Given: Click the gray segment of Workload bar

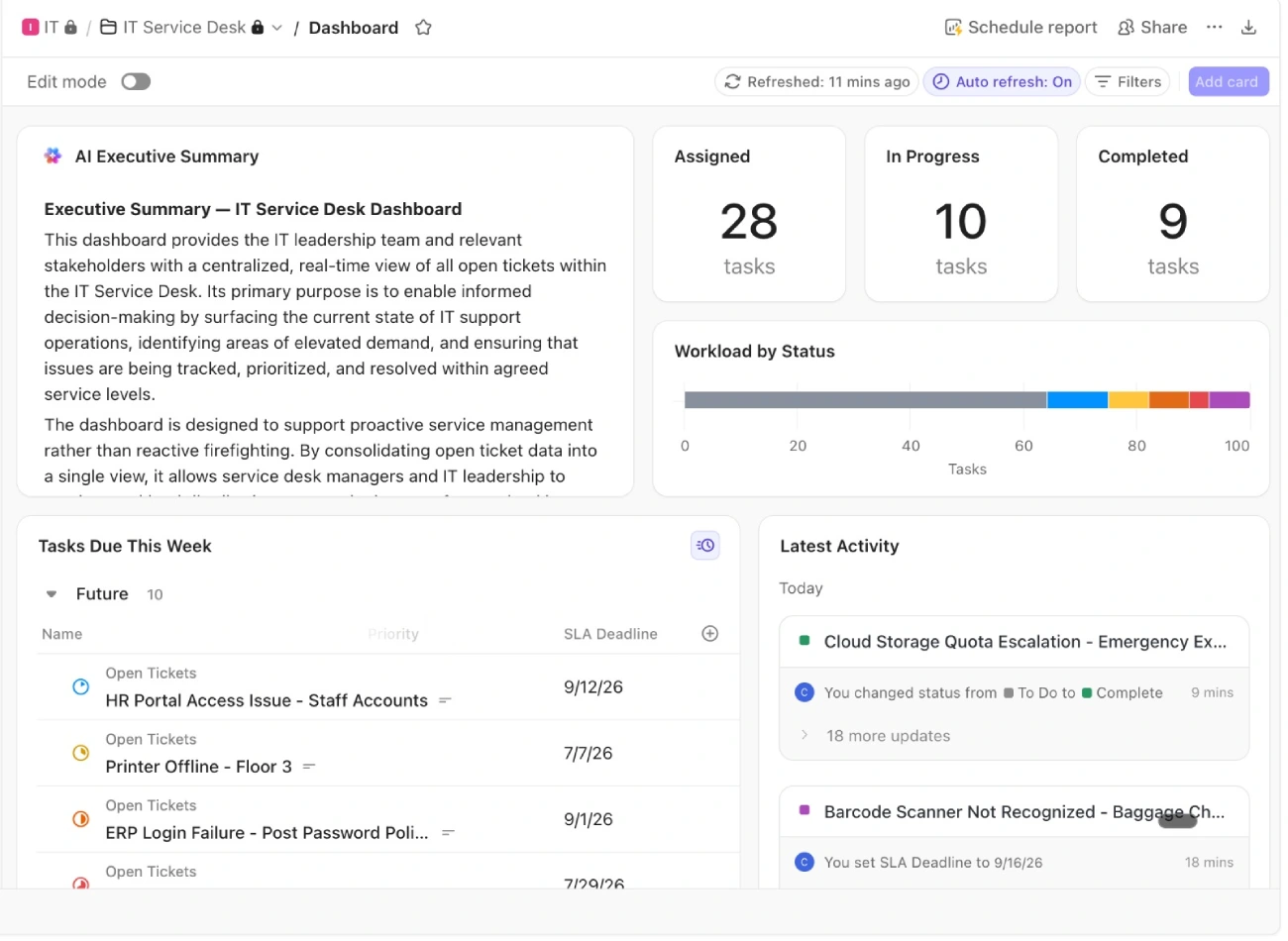Looking at the screenshot, I should (865, 400).
